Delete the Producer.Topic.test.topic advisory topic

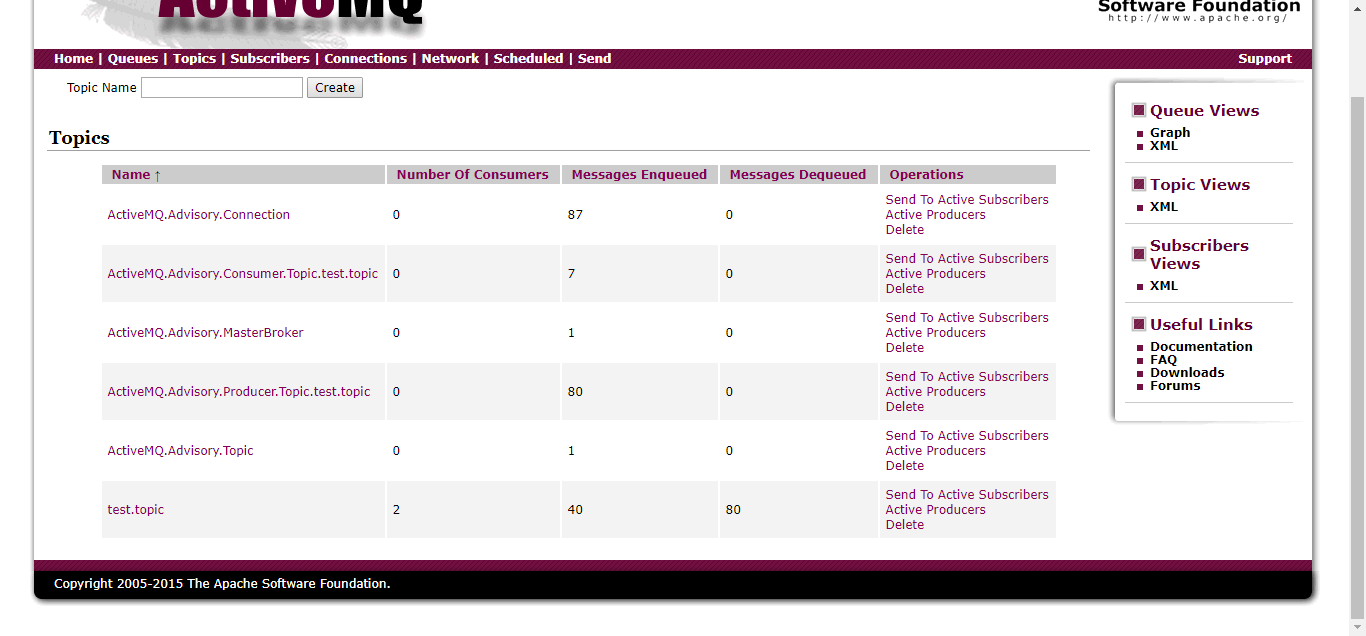pyautogui.click(x=905, y=407)
